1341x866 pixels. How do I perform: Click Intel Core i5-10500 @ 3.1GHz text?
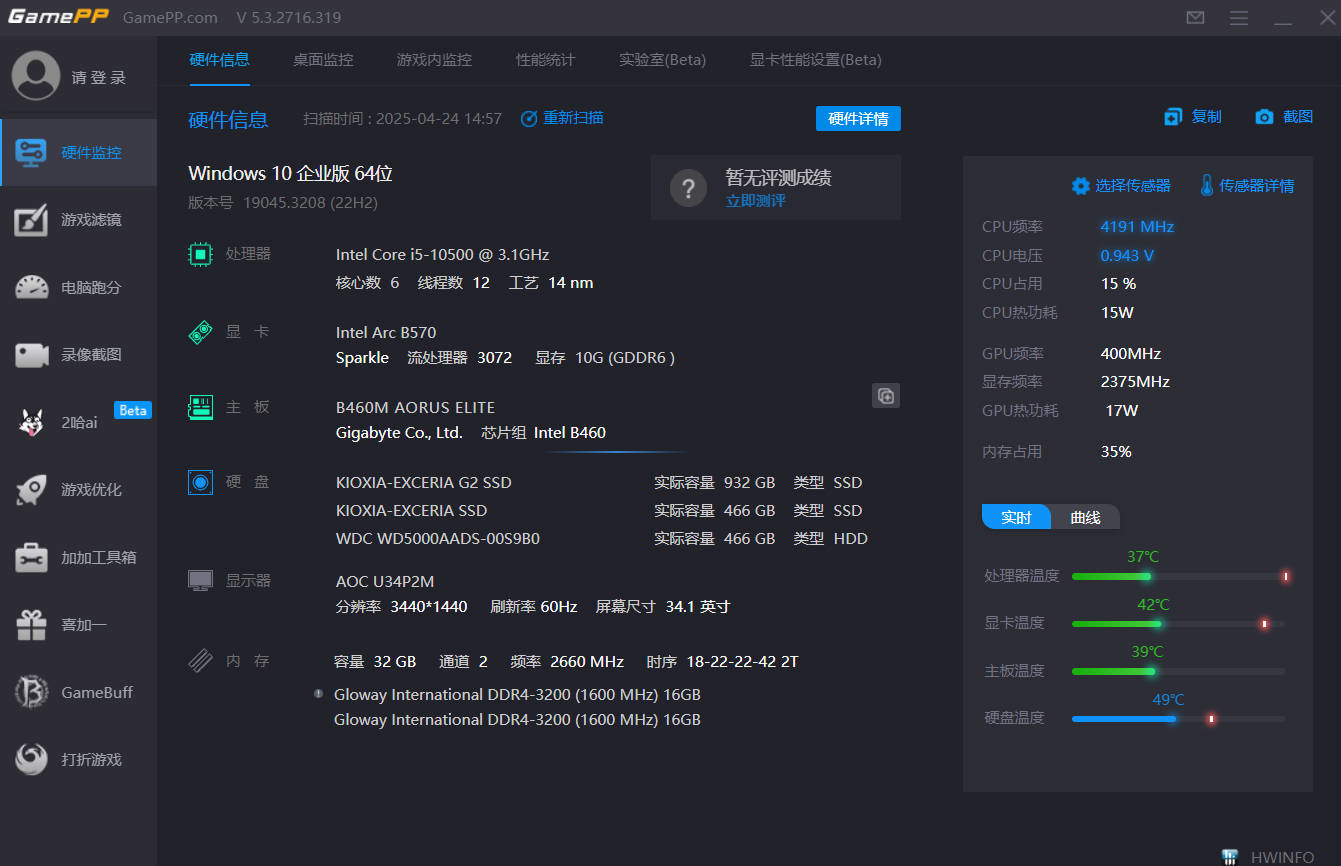coord(442,254)
